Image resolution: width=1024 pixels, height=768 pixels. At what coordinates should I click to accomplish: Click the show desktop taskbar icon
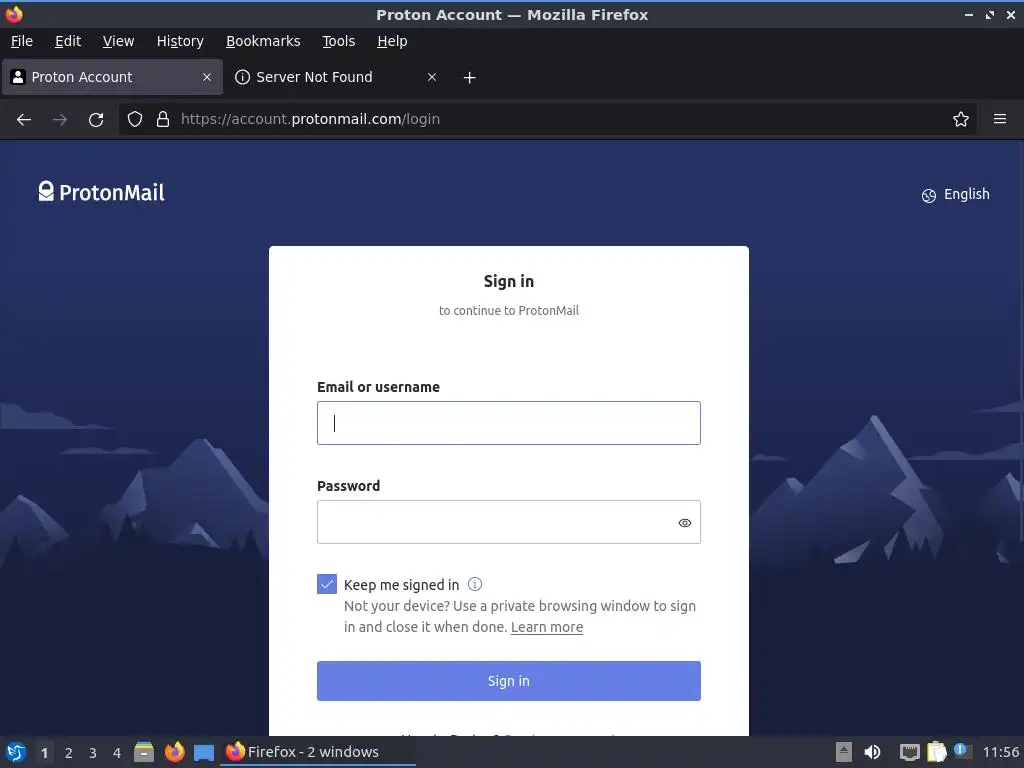pos(204,753)
